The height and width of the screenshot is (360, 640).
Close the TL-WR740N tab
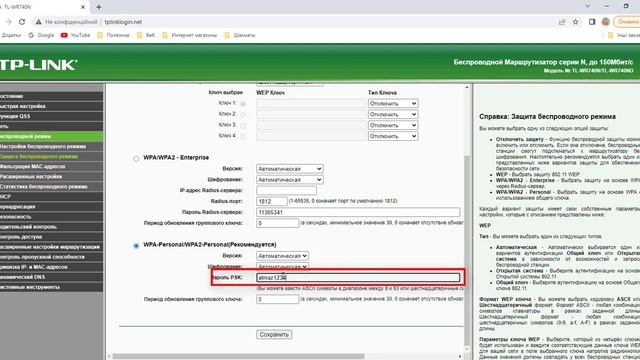click(x=83, y=7)
